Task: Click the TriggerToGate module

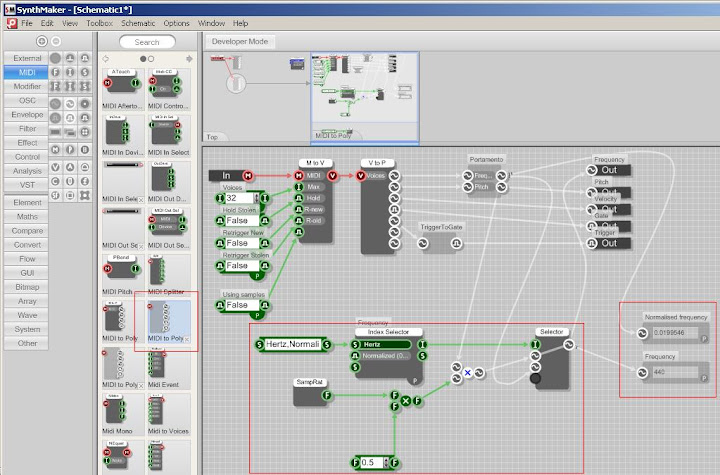Action: point(443,242)
